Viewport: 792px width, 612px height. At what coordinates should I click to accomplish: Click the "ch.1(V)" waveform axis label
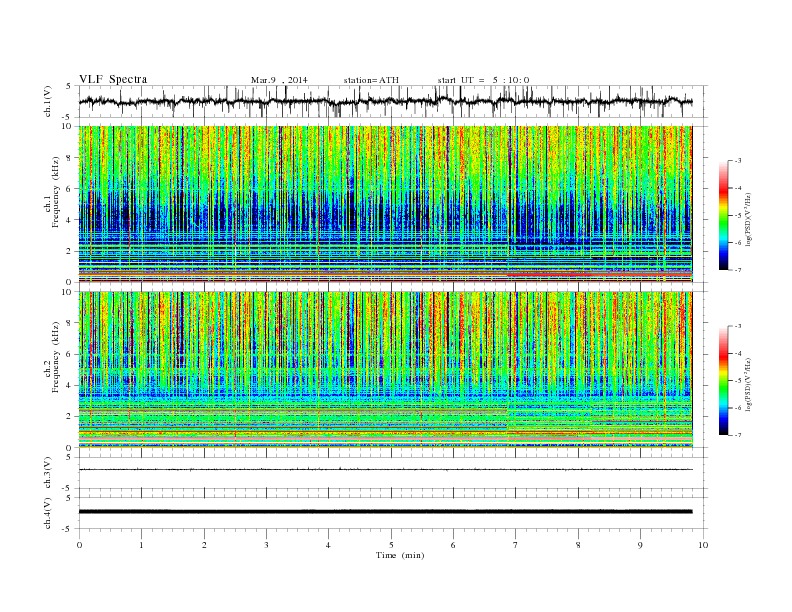coord(48,101)
